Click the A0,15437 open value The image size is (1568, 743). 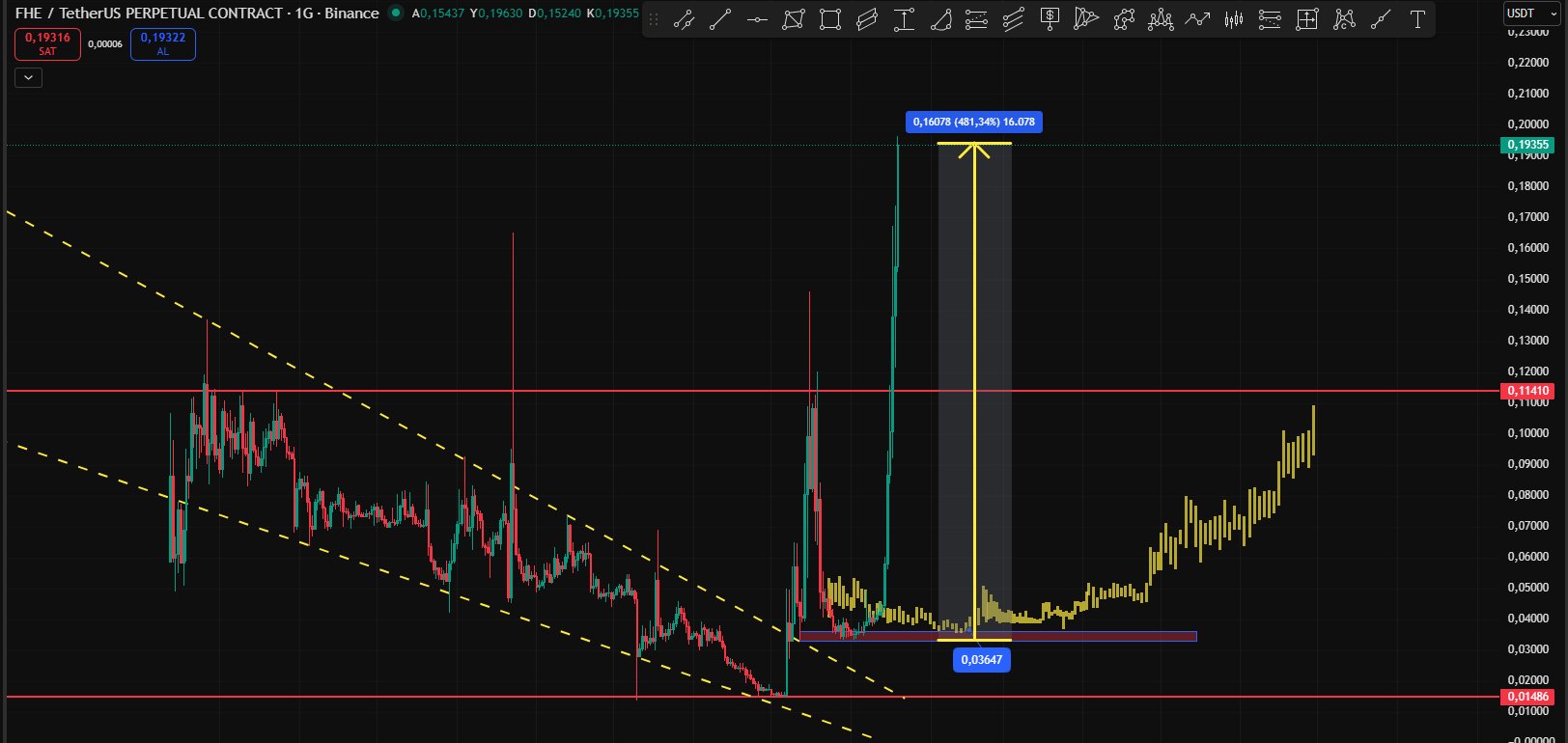[438, 14]
